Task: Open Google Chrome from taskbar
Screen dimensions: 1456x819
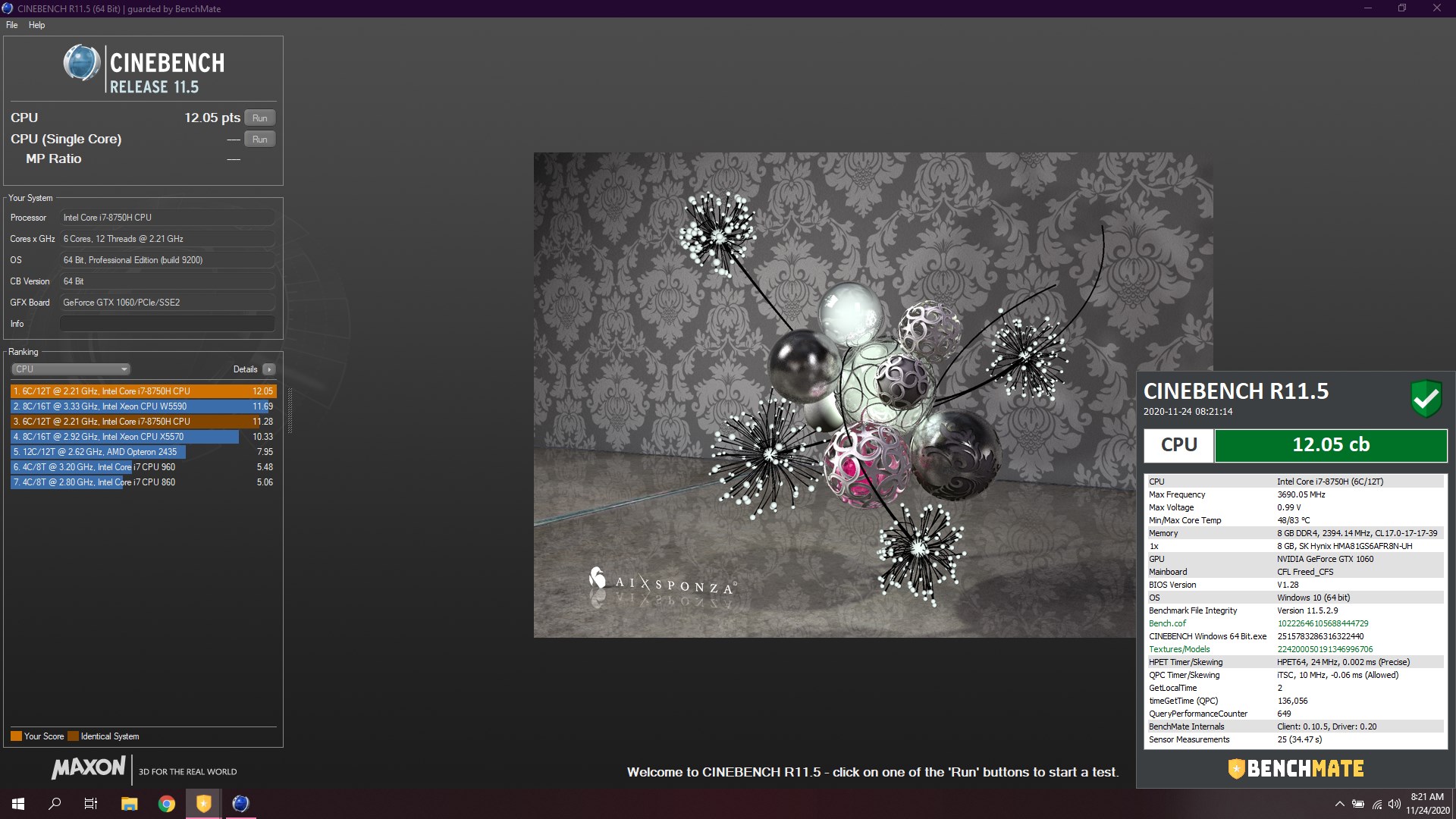Action: point(167,804)
